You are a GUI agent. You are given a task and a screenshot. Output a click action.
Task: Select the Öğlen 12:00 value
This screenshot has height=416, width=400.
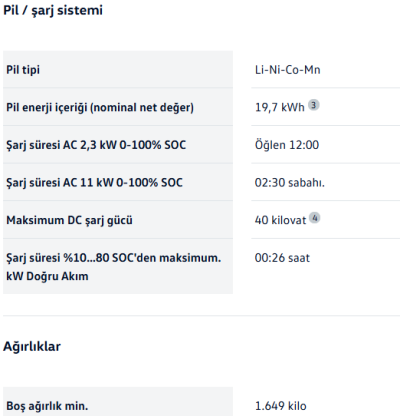click(287, 145)
